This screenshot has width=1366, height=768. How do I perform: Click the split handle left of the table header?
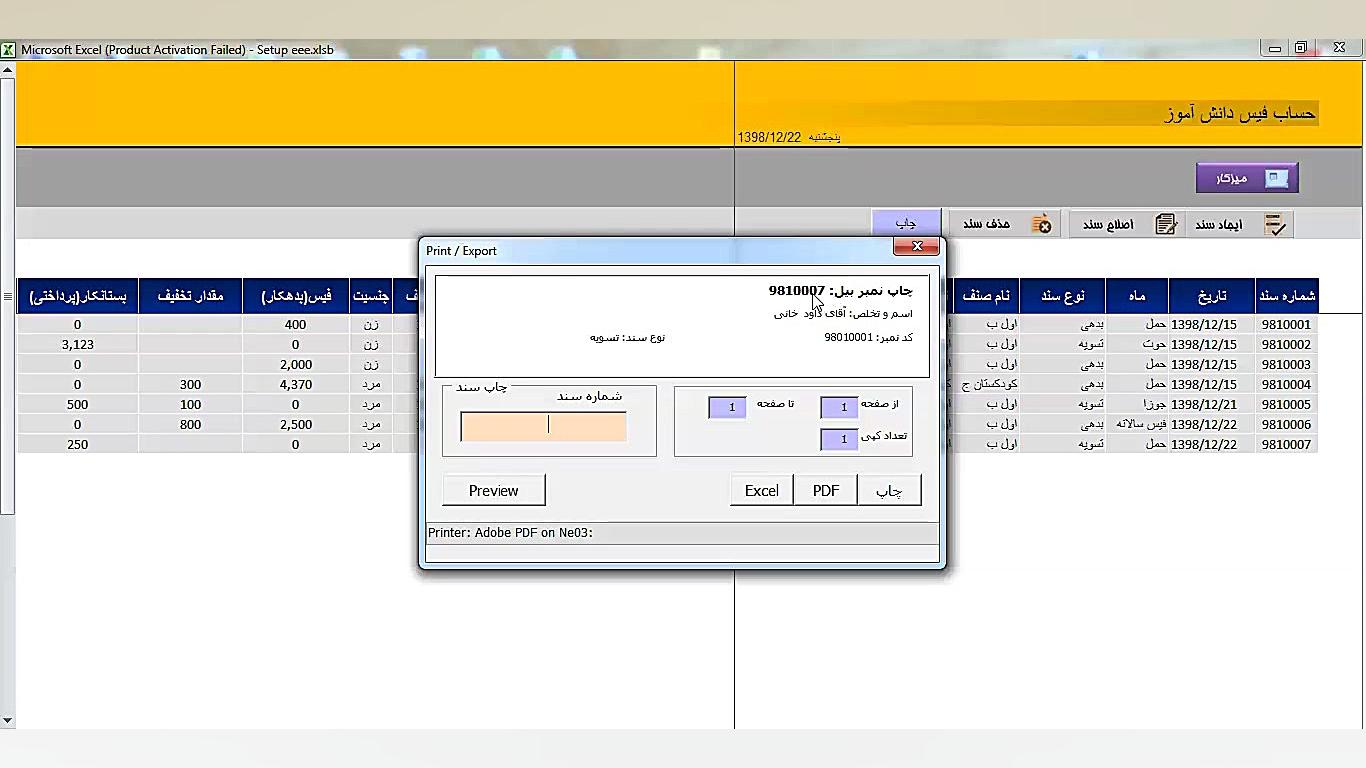coord(8,296)
